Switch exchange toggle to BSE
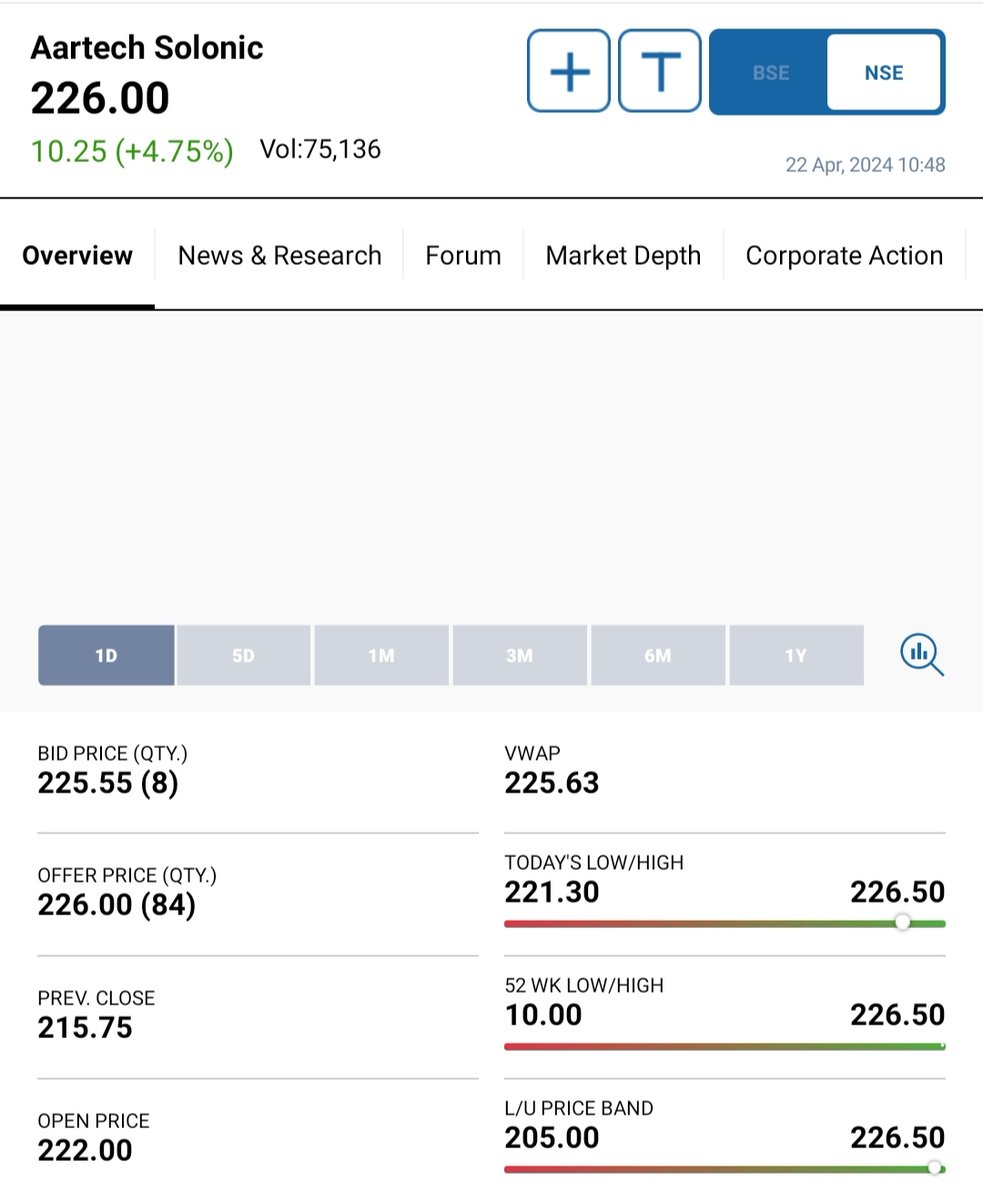Viewport: 983px width, 1200px height. (770, 73)
